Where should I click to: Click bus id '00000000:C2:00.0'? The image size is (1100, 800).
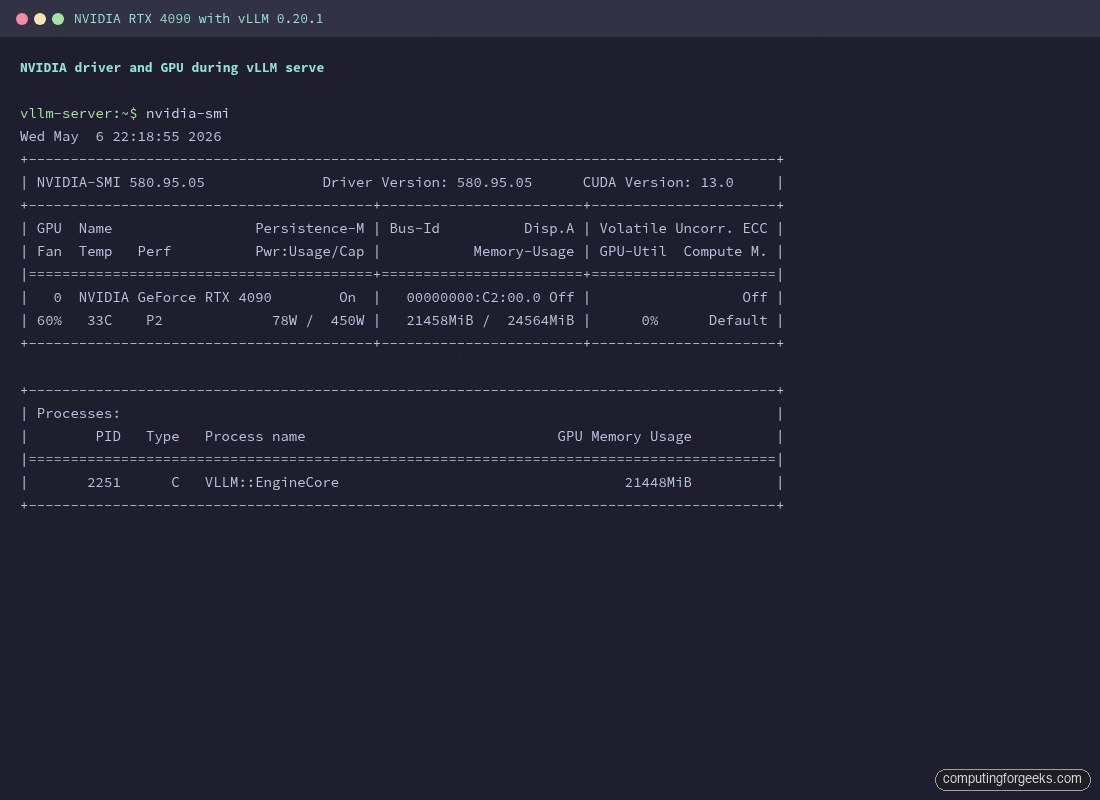point(474,298)
